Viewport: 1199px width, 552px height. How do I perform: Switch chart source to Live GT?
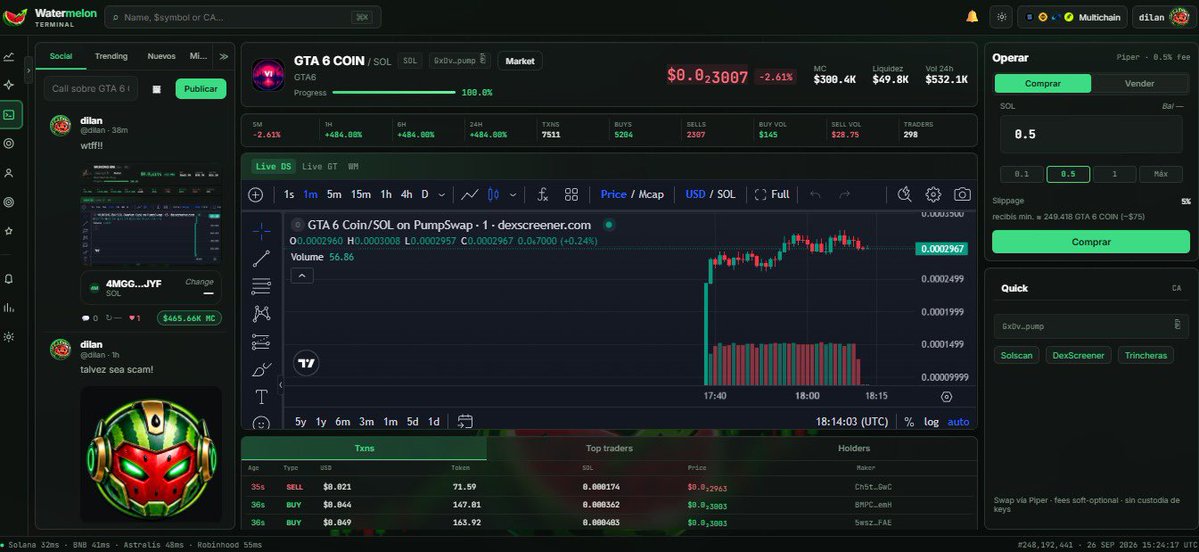tap(320, 167)
